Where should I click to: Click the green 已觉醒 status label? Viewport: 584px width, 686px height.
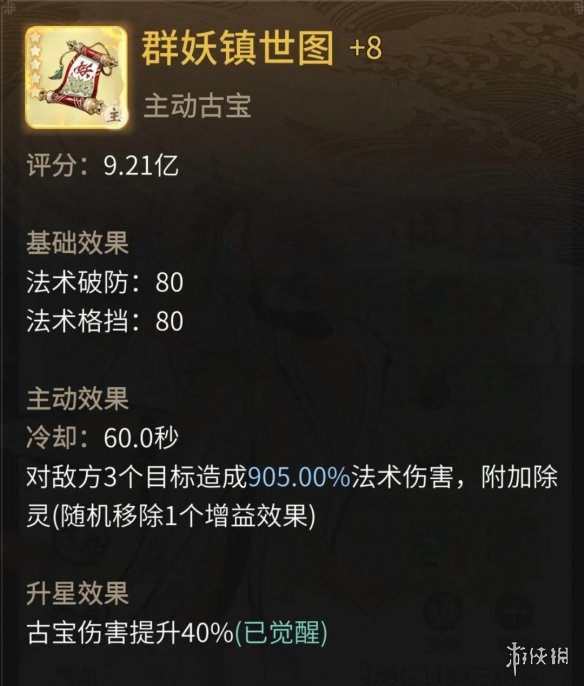(281, 633)
